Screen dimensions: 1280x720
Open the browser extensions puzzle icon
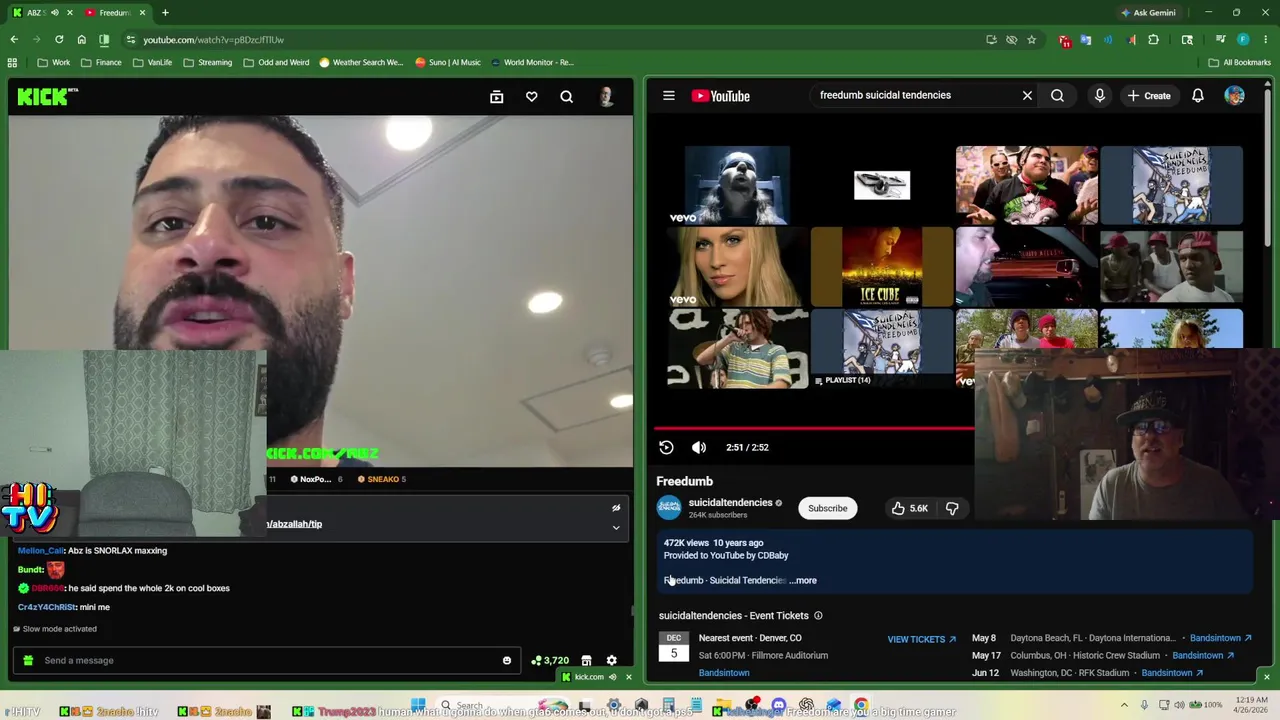[x=1154, y=40]
